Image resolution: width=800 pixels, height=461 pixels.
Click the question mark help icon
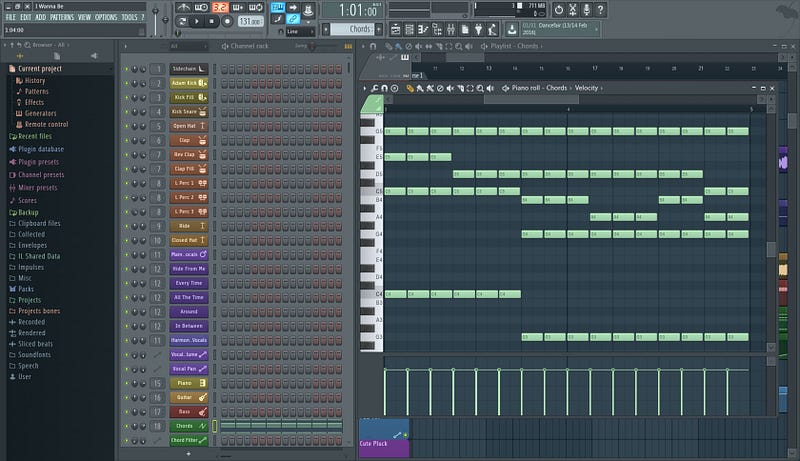[x=601, y=9]
